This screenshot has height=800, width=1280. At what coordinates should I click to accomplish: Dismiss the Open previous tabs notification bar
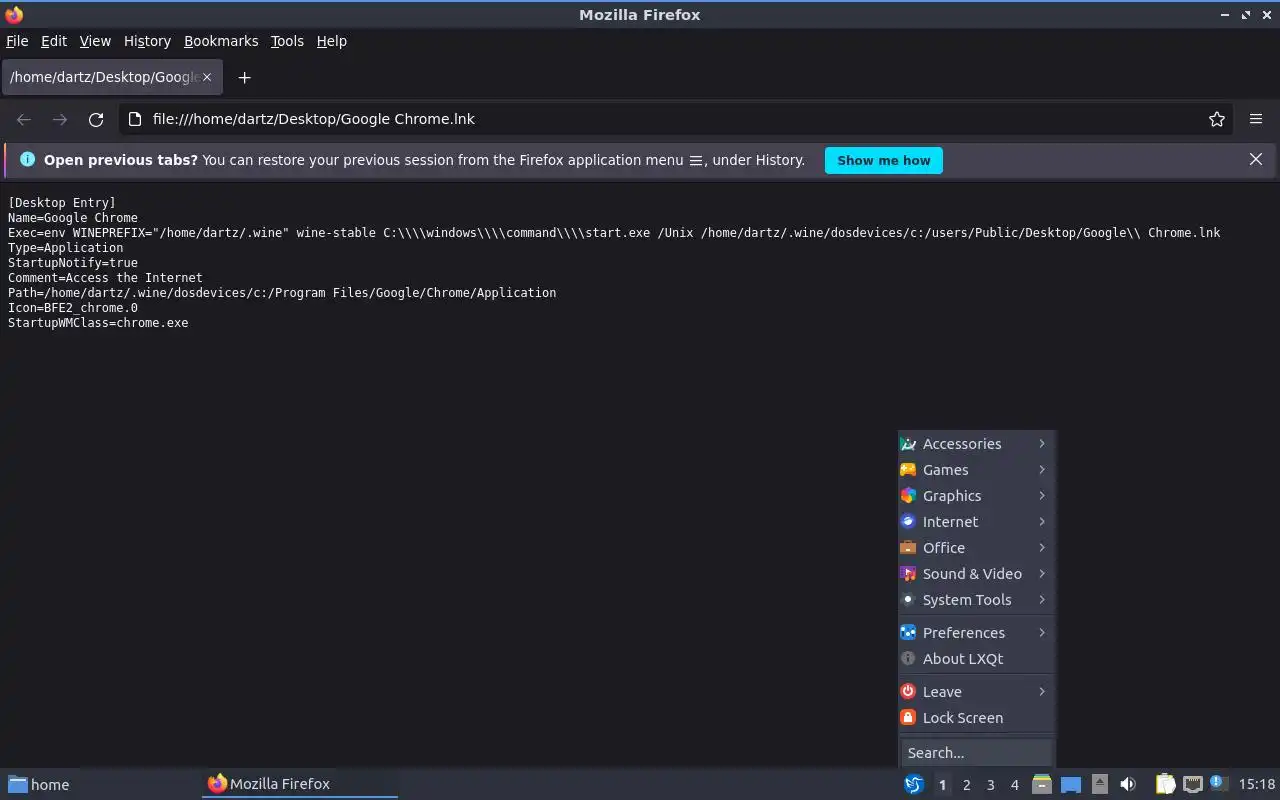pyautogui.click(x=1256, y=159)
